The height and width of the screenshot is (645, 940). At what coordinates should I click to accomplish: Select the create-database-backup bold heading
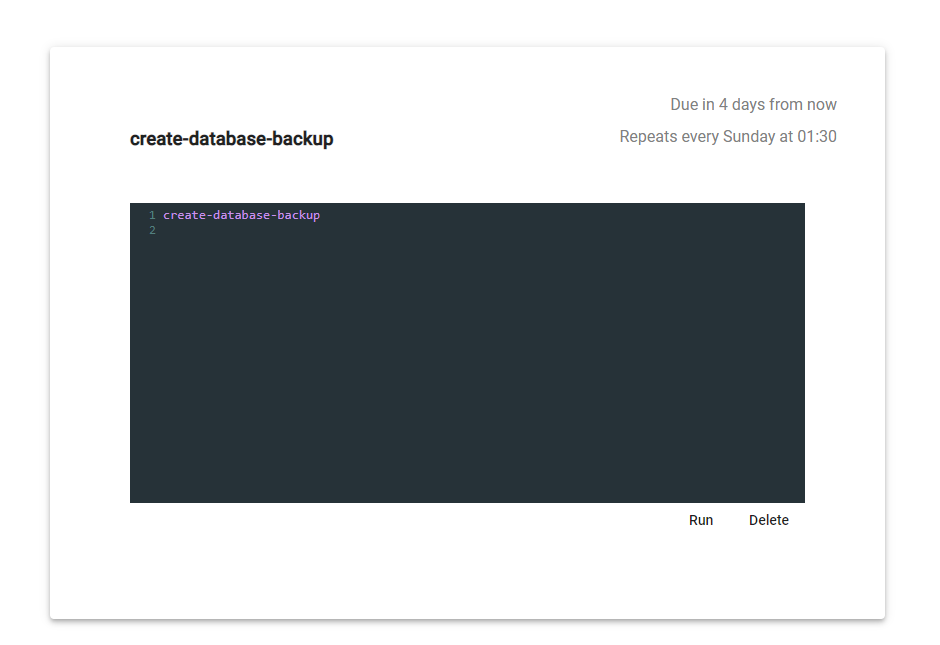pyautogui.click(x=231, y=139)
